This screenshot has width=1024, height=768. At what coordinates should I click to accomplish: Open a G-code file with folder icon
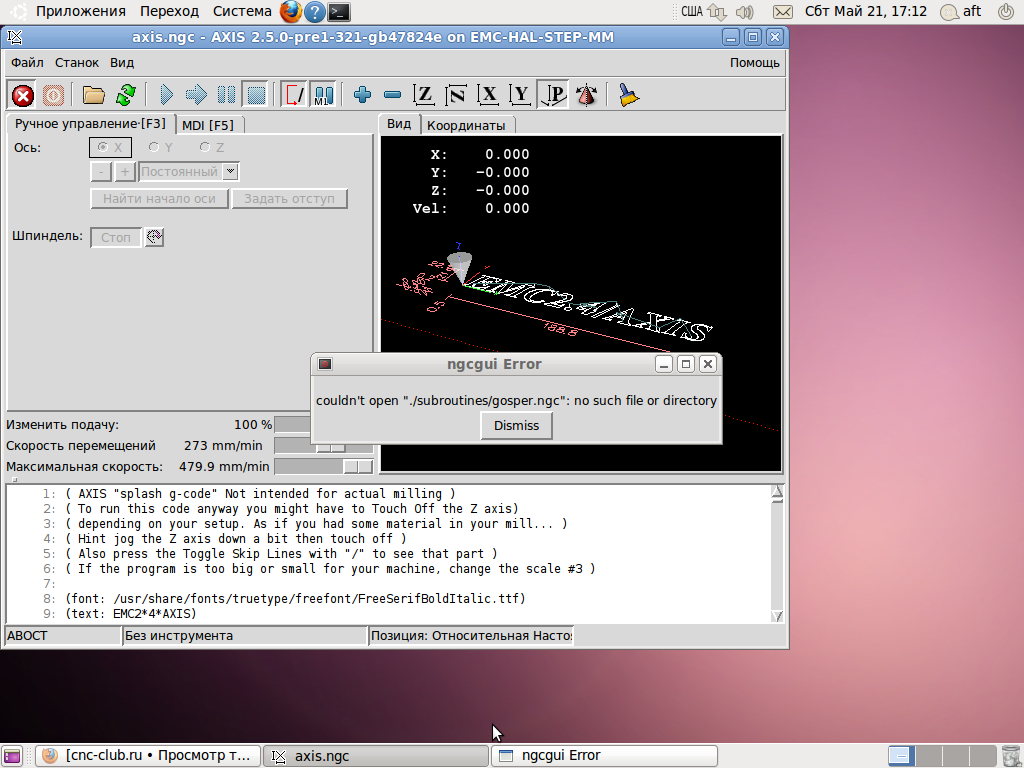click(93, 95)
